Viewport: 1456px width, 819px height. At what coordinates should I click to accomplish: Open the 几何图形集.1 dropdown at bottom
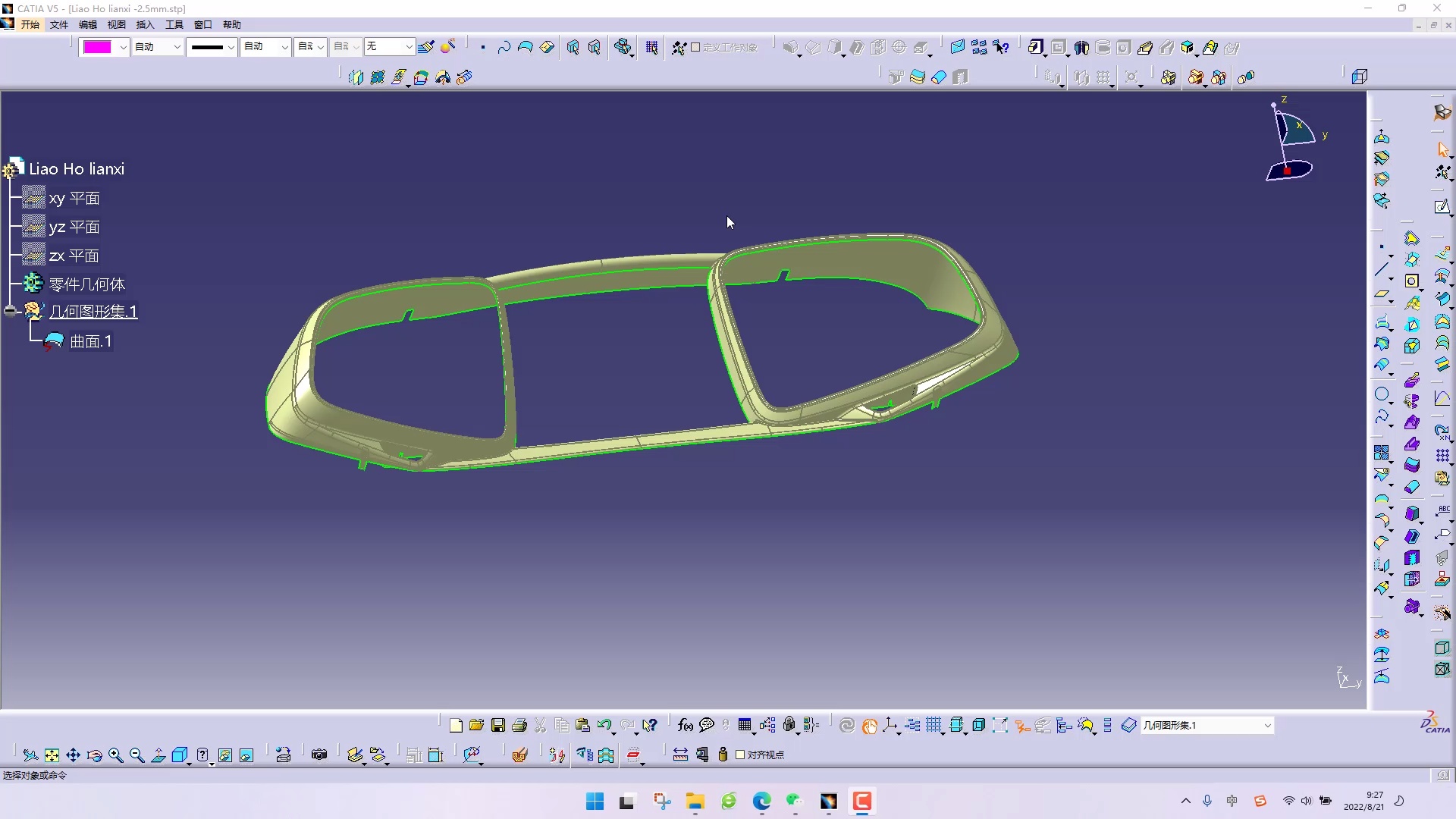1266,726
